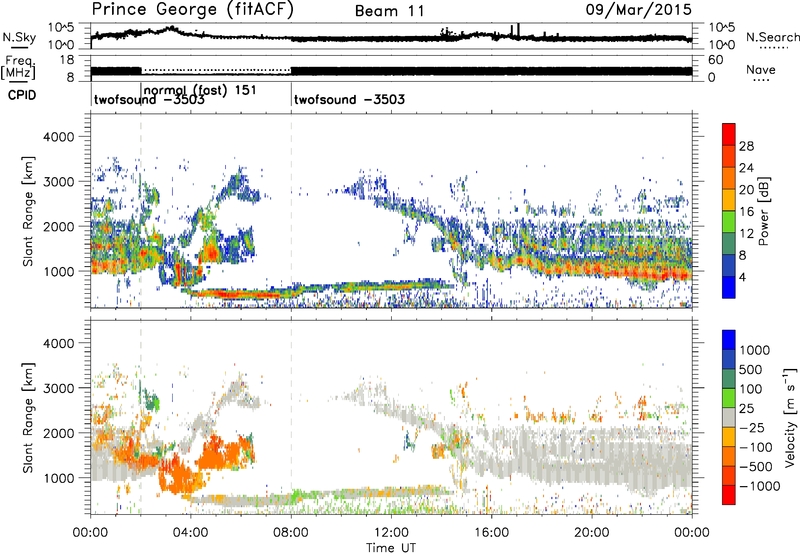Select the "CPID" row label
The image size is (800, 554).
point(22,95)
